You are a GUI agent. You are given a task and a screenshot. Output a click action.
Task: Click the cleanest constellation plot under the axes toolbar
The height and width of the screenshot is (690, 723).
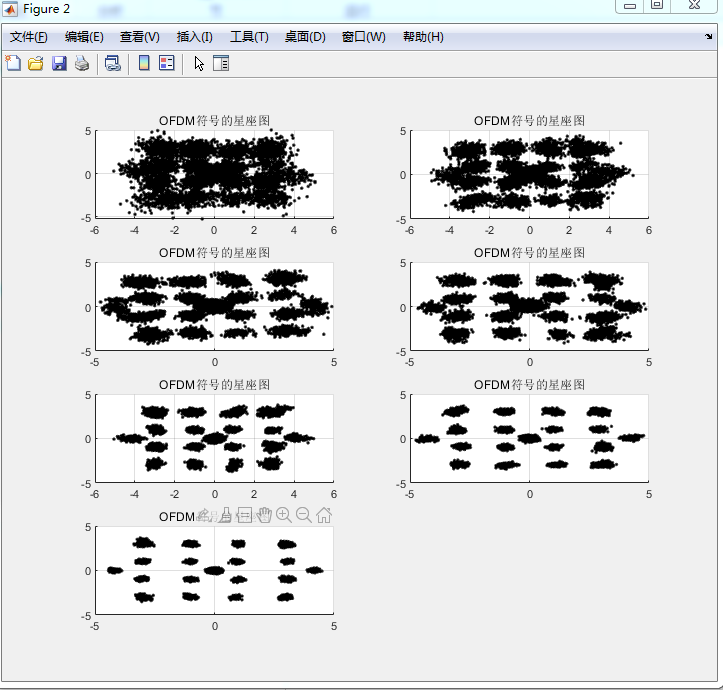coord(214,571)
